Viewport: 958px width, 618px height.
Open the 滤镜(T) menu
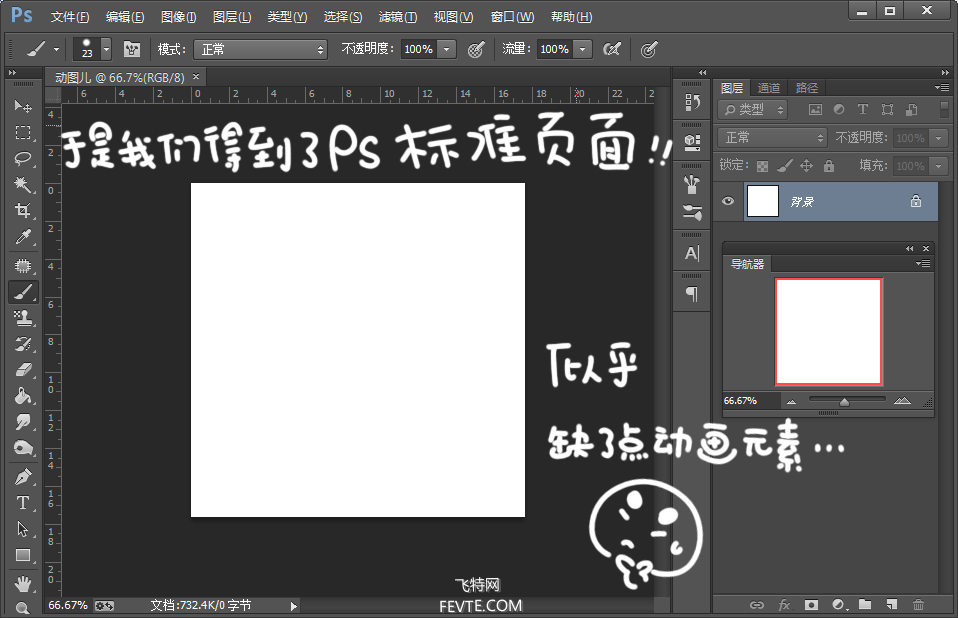(x=397, y=17)
